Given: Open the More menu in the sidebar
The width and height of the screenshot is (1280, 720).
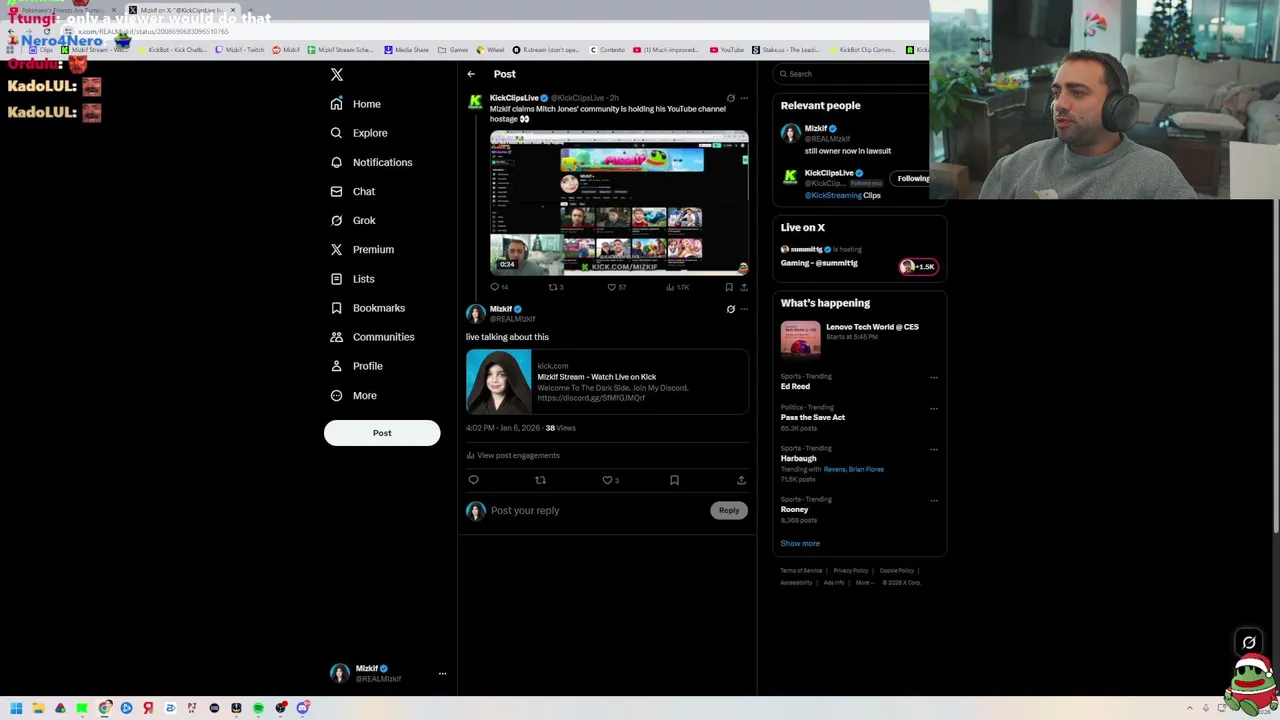Looking at the screenshot, I should (353, 395).
